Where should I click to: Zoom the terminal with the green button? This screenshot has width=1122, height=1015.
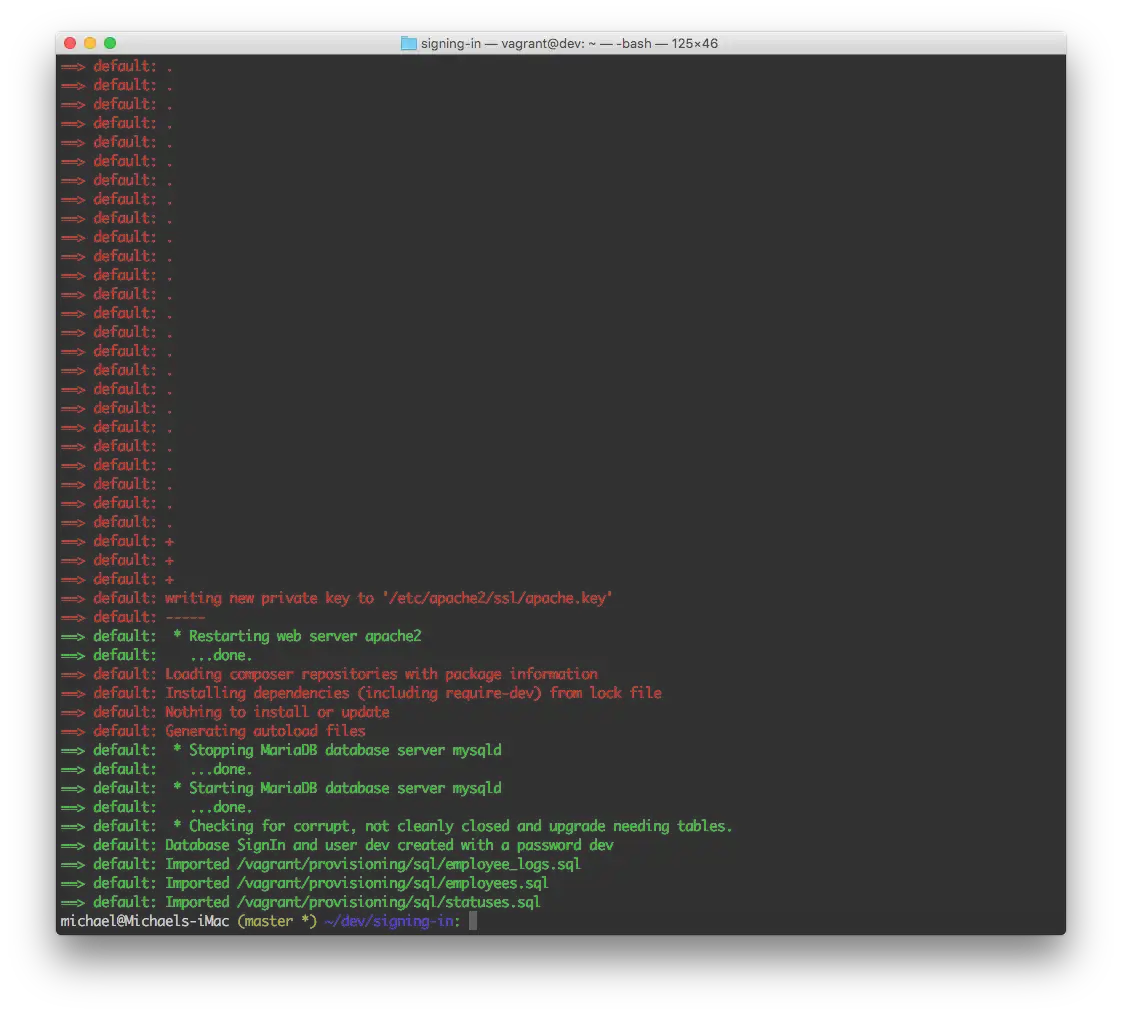(x=110, y=43)
